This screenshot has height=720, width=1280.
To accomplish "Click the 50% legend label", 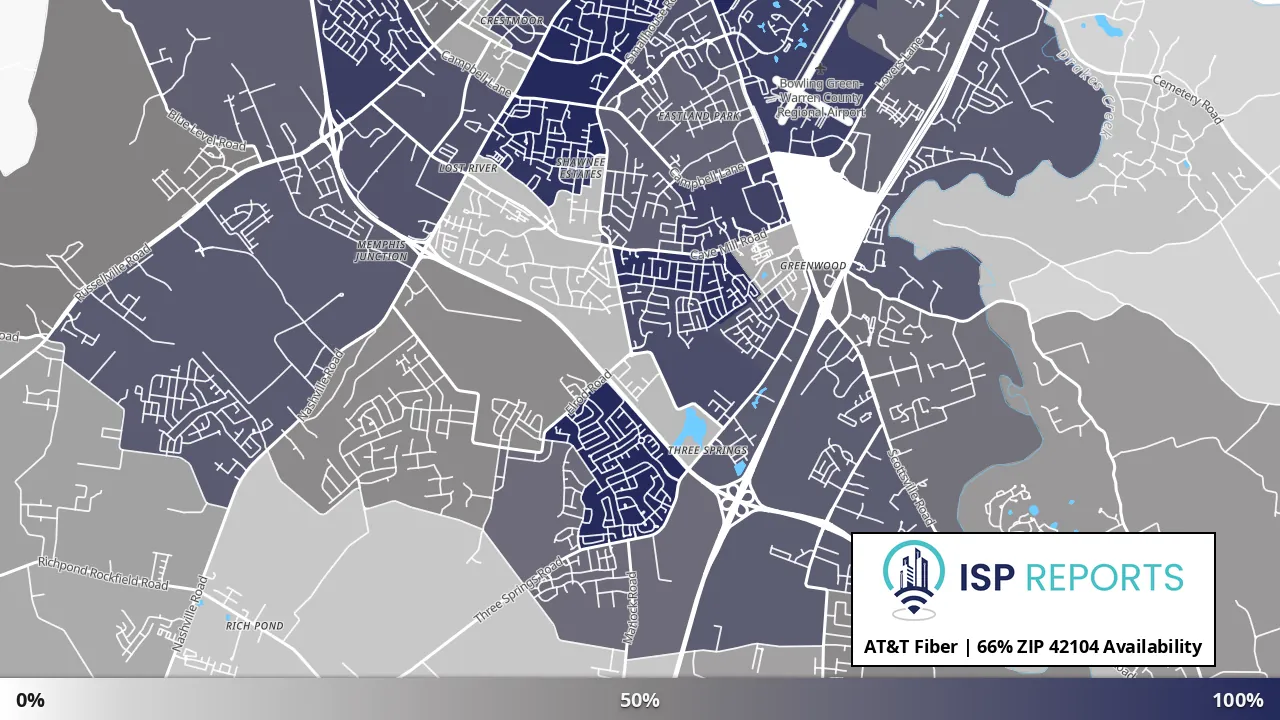I will [640, 700].
